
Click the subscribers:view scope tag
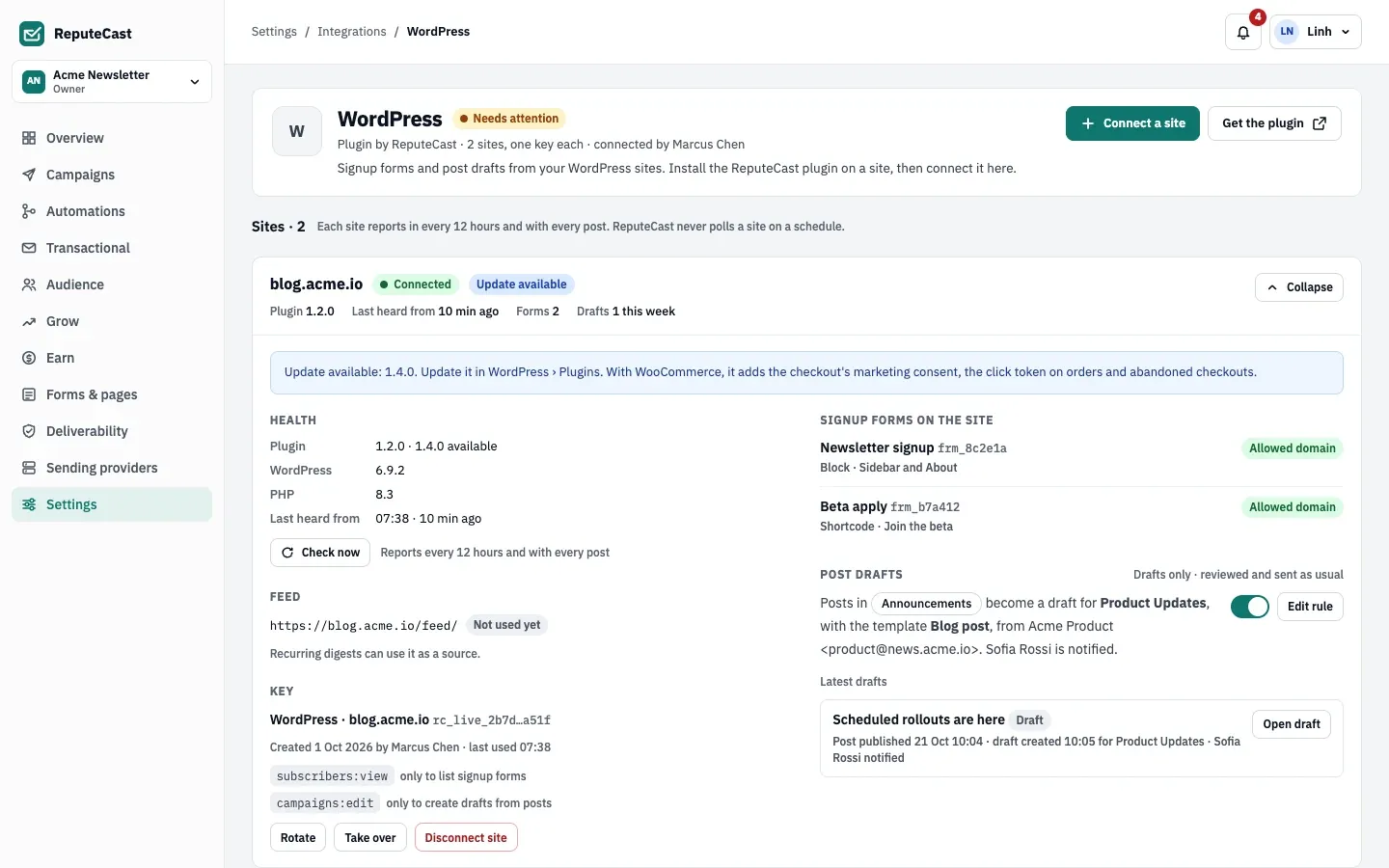pyautogui.click(x=332, y=776)
